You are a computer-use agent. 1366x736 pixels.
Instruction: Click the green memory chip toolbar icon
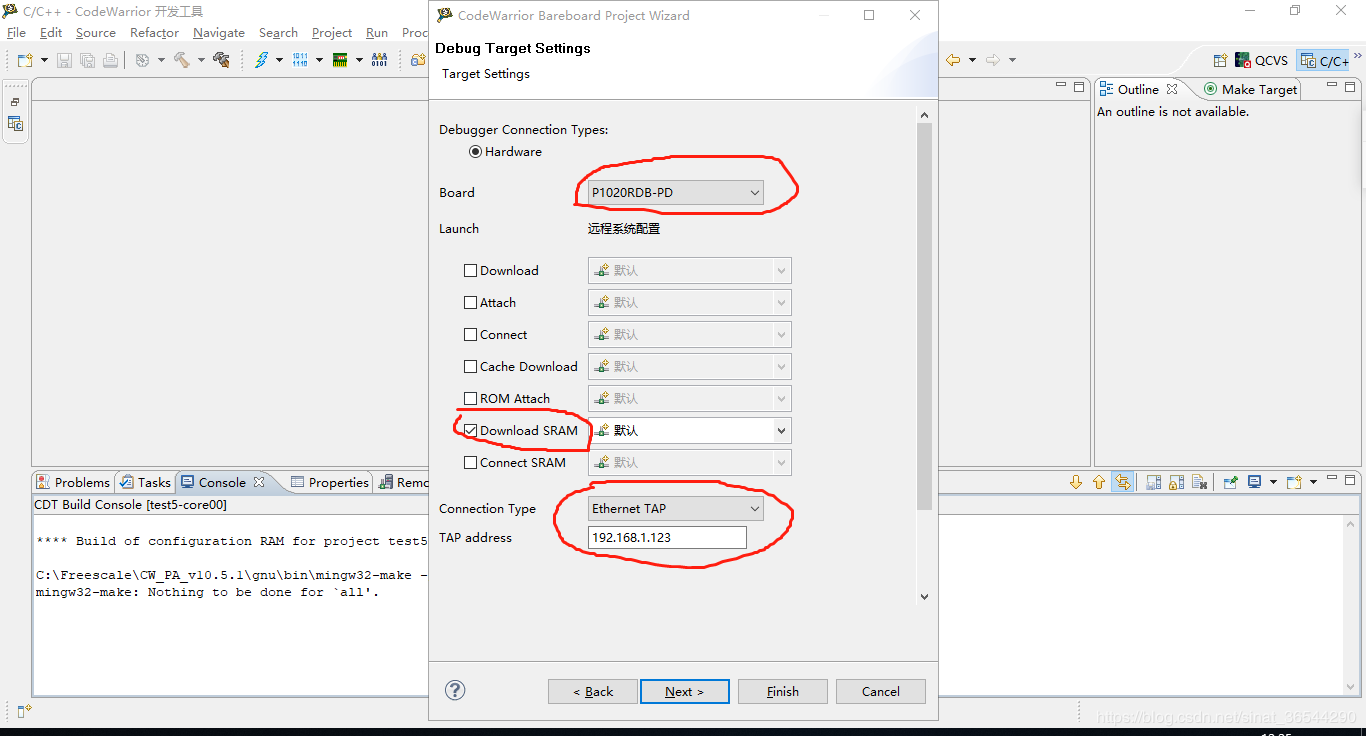[x=340, y=60]
